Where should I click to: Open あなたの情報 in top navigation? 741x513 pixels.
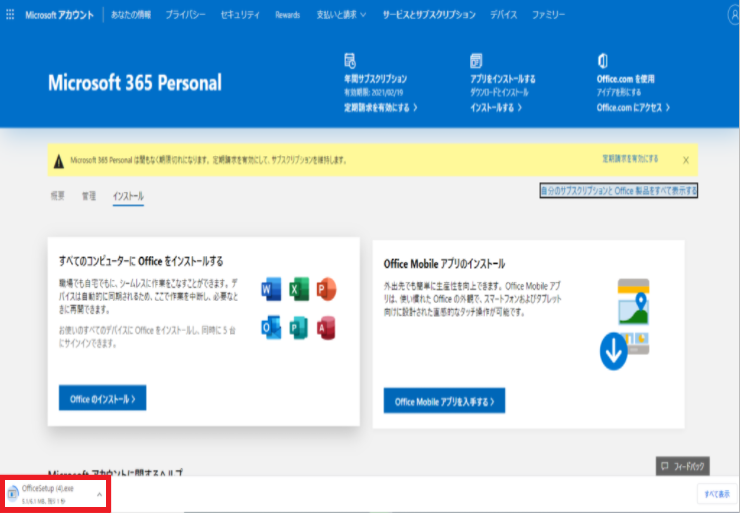point(130,15)
